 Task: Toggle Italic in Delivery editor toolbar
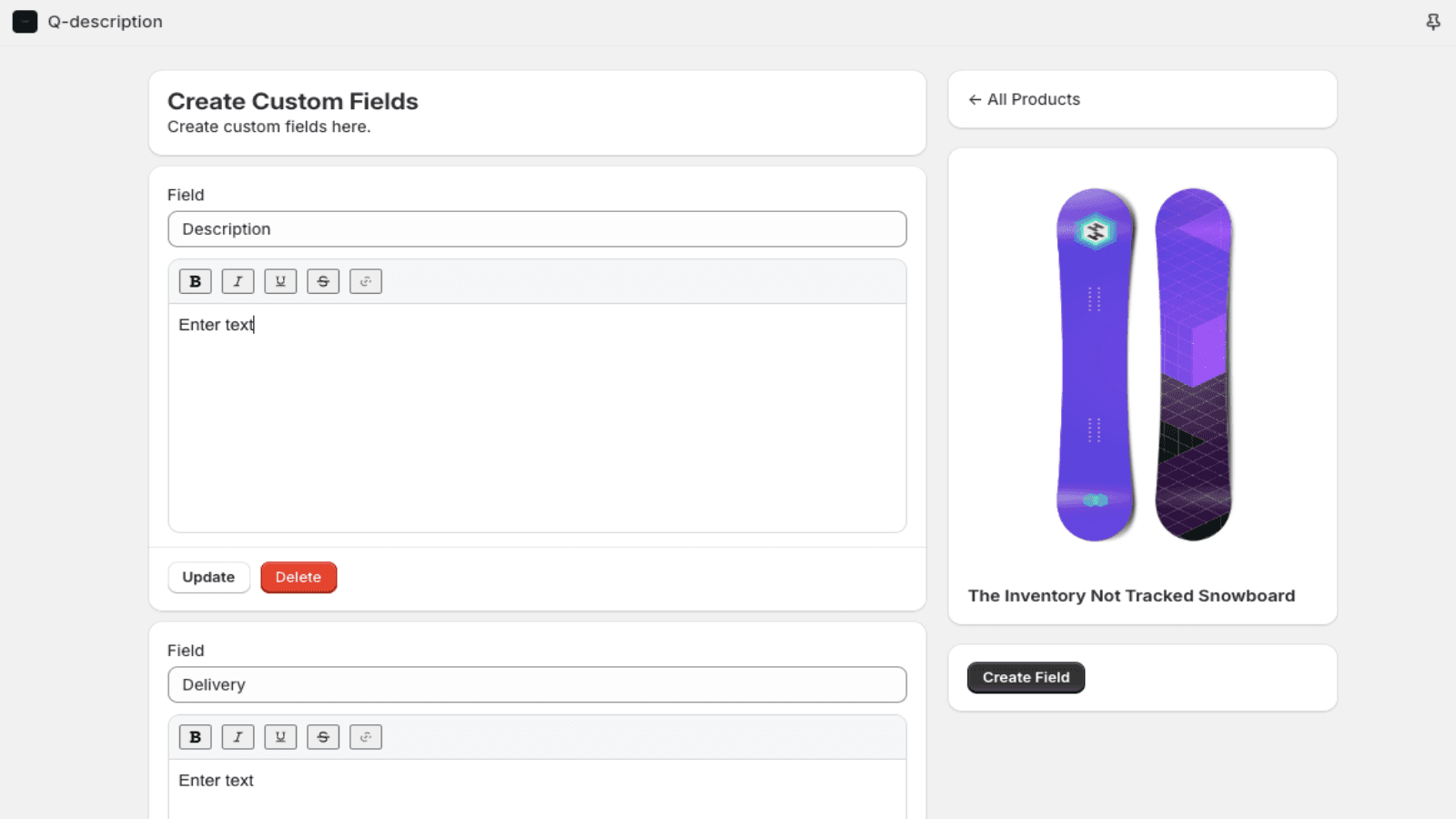pos(238,737)
